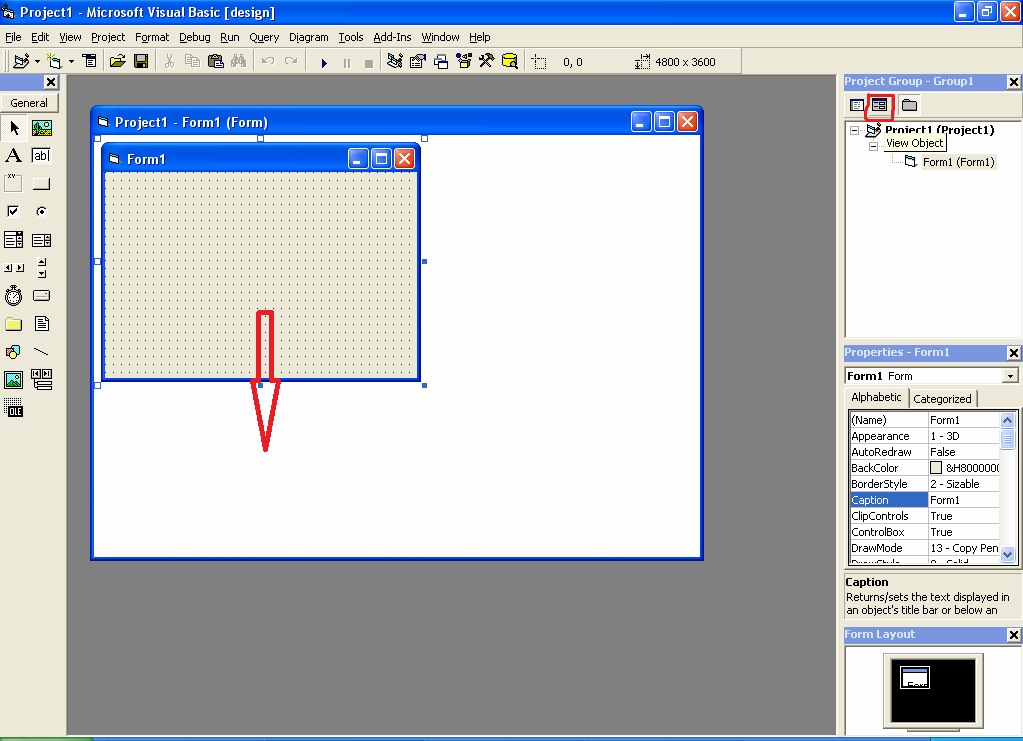This screenshot has height=741, width=1023.
Task: Open the Add-Ins menu
Action: coord(392,37)
